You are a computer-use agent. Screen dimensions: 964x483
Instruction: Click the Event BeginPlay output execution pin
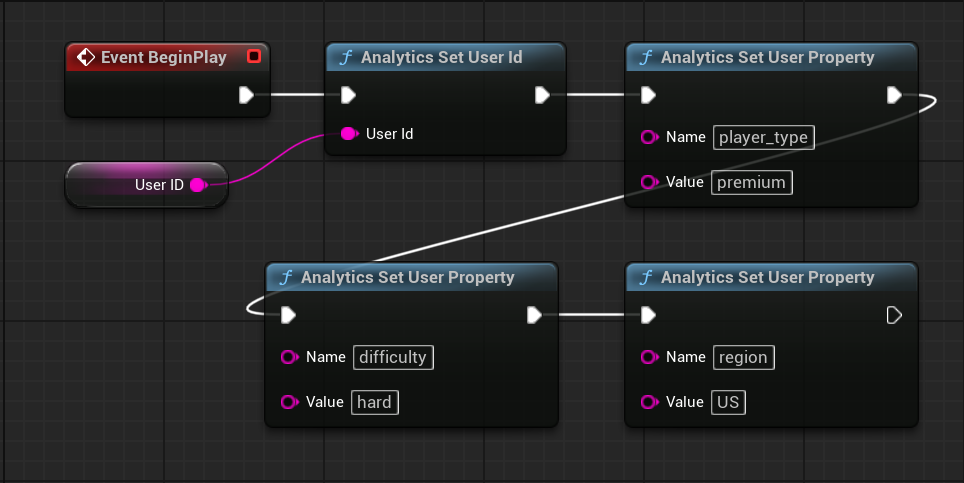coord(246,95)
